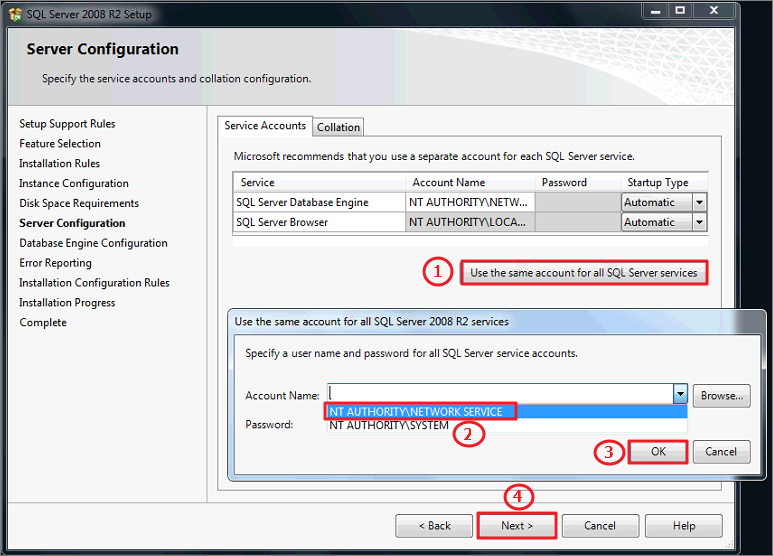Expand the Account Name combo box arrow
This screenshot has width=773, height=556.
click(680, 394)
